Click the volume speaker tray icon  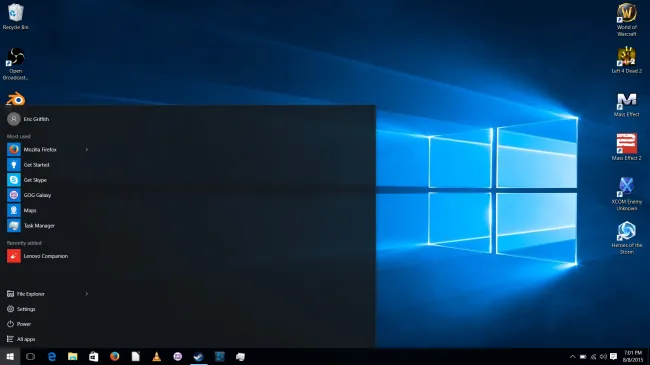click(603, 357)
